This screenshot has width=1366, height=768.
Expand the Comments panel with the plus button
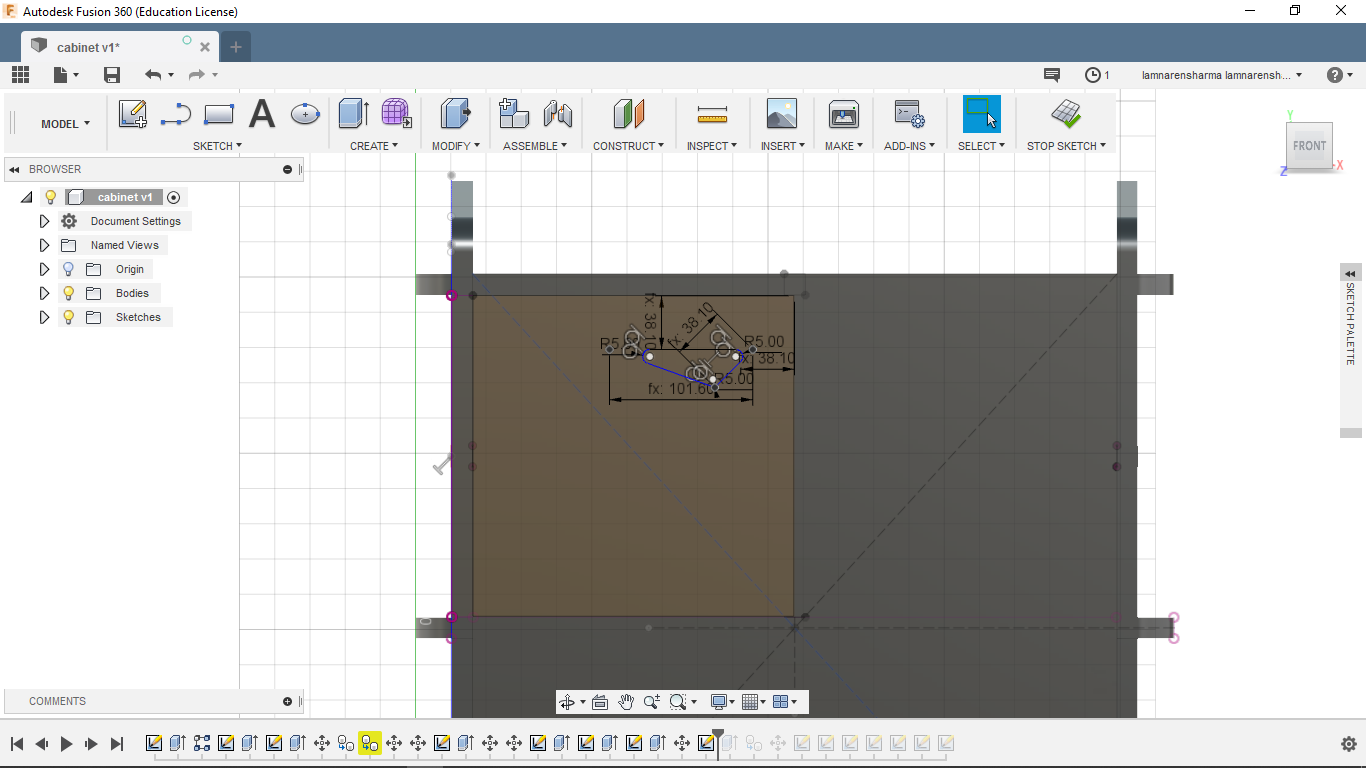pyautogui.click(x=288, y=701)
